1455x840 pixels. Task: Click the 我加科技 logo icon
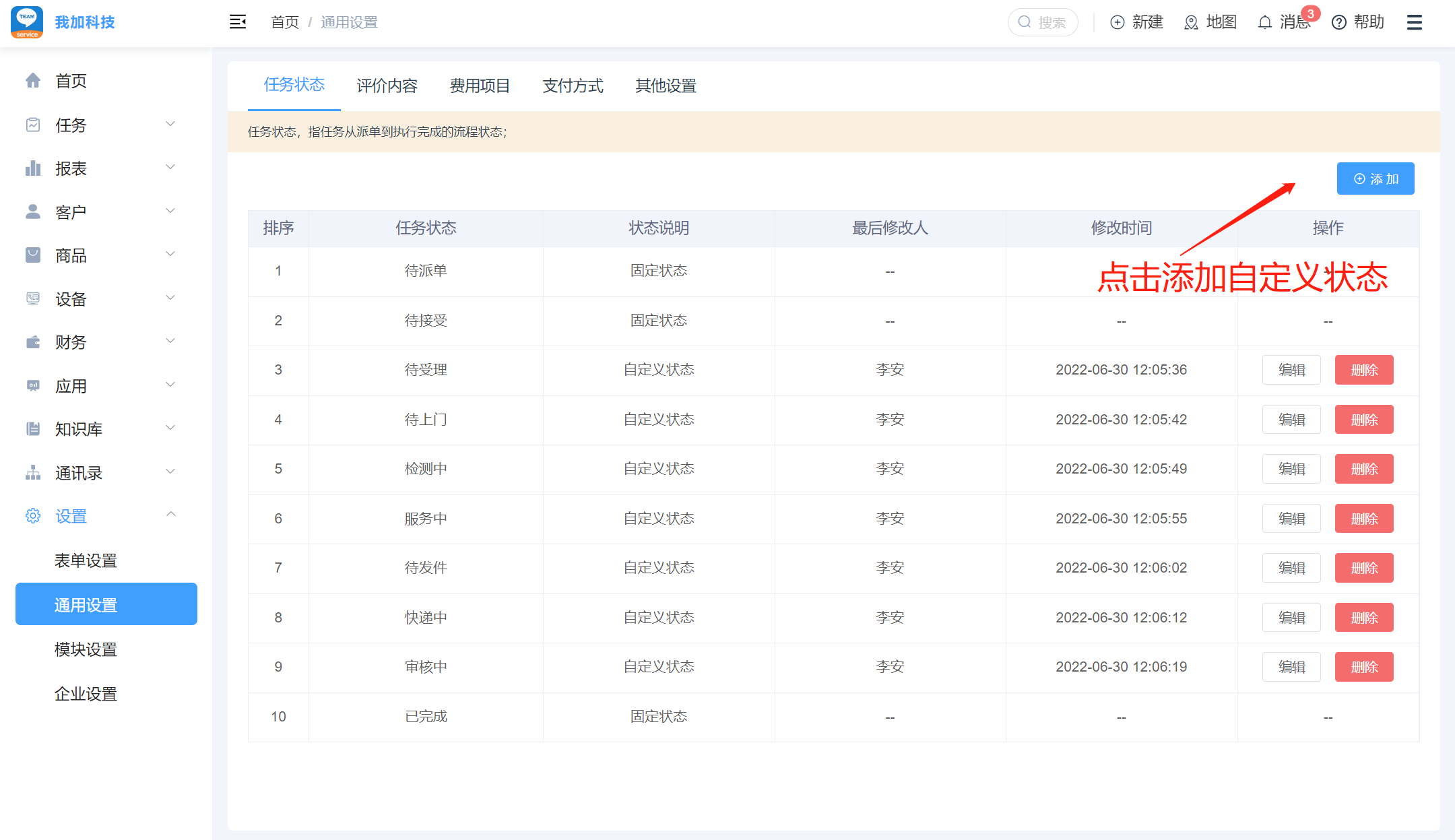27,22
